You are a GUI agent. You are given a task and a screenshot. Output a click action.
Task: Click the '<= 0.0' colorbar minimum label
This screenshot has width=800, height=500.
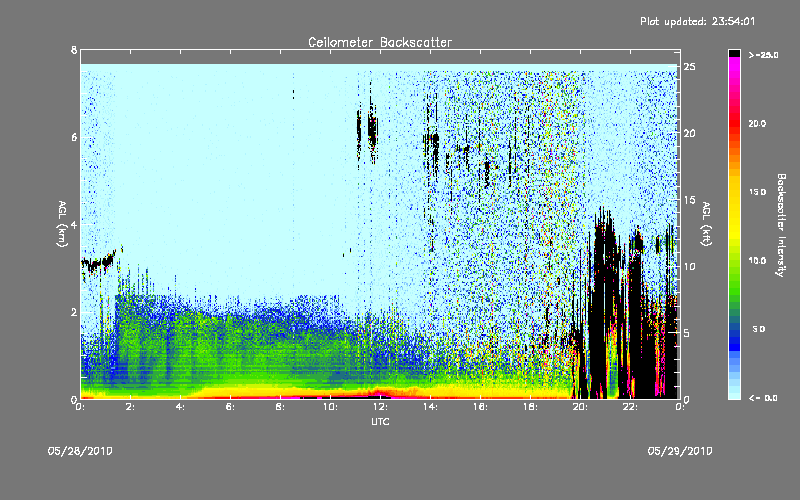763,398
